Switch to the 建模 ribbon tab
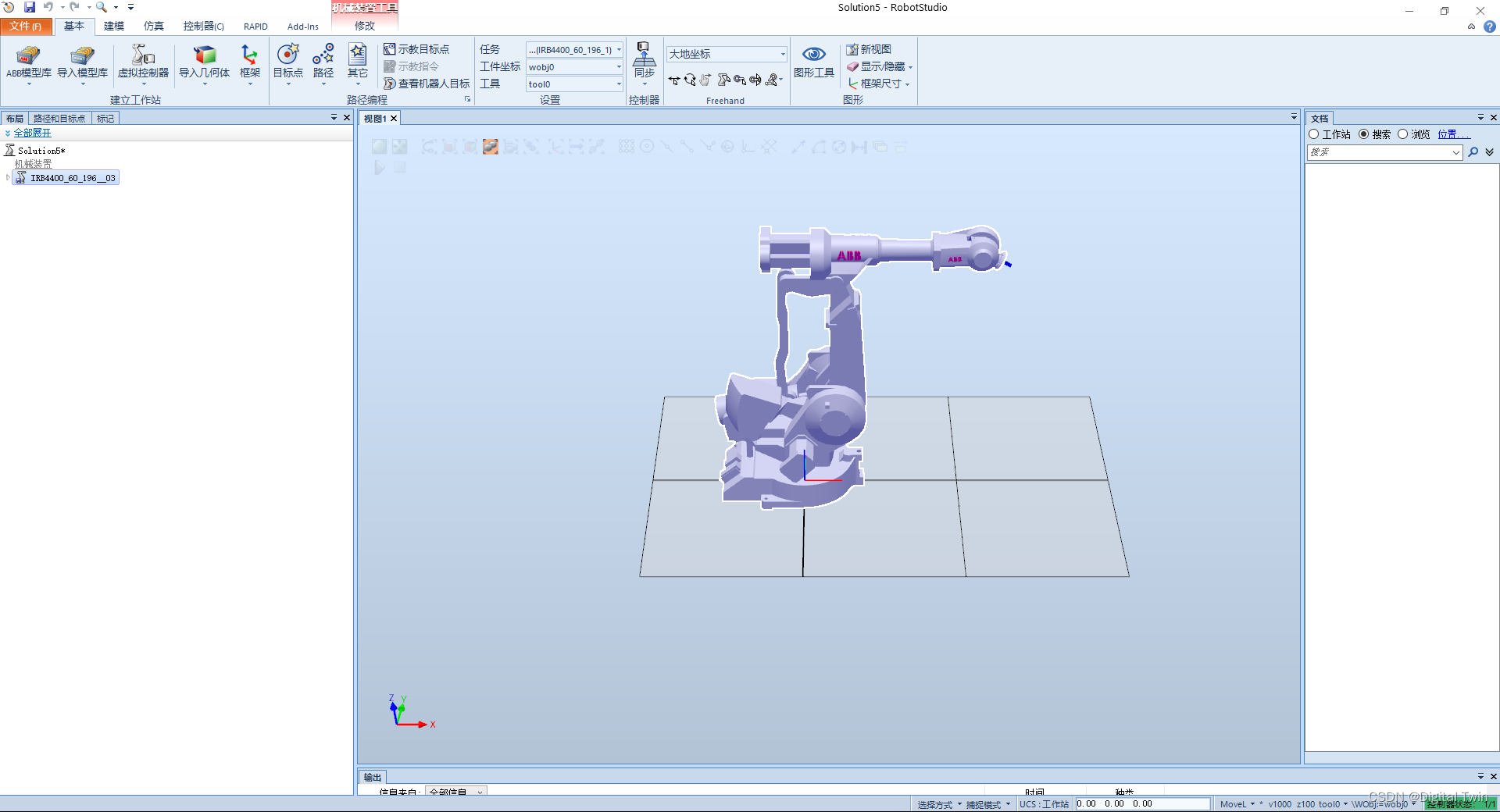This screenshot has height=812, width=1500. 113,26
